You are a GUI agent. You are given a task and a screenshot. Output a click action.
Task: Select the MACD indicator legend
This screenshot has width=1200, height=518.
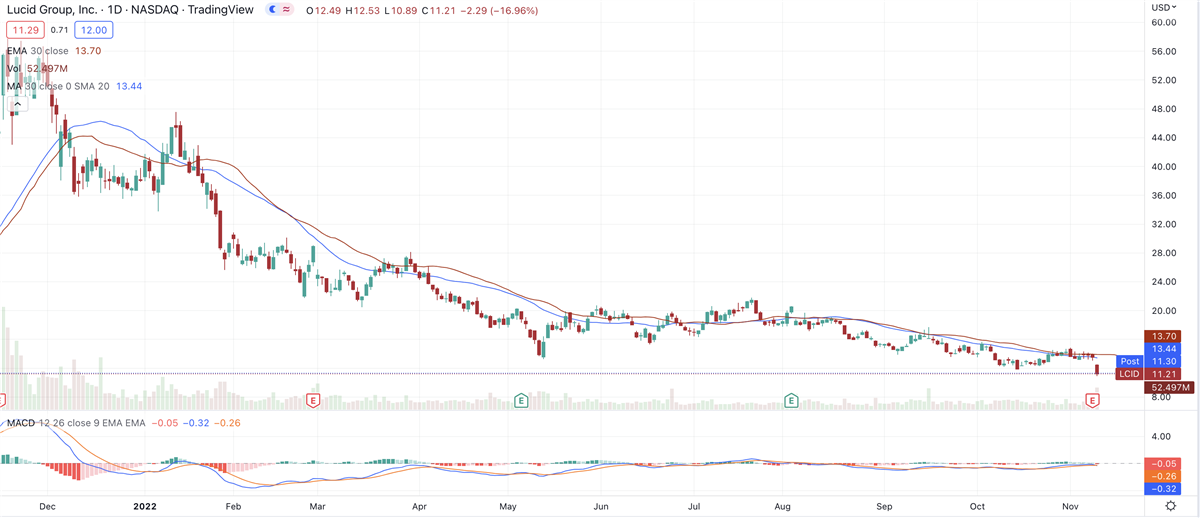click(x=22, y=424)
